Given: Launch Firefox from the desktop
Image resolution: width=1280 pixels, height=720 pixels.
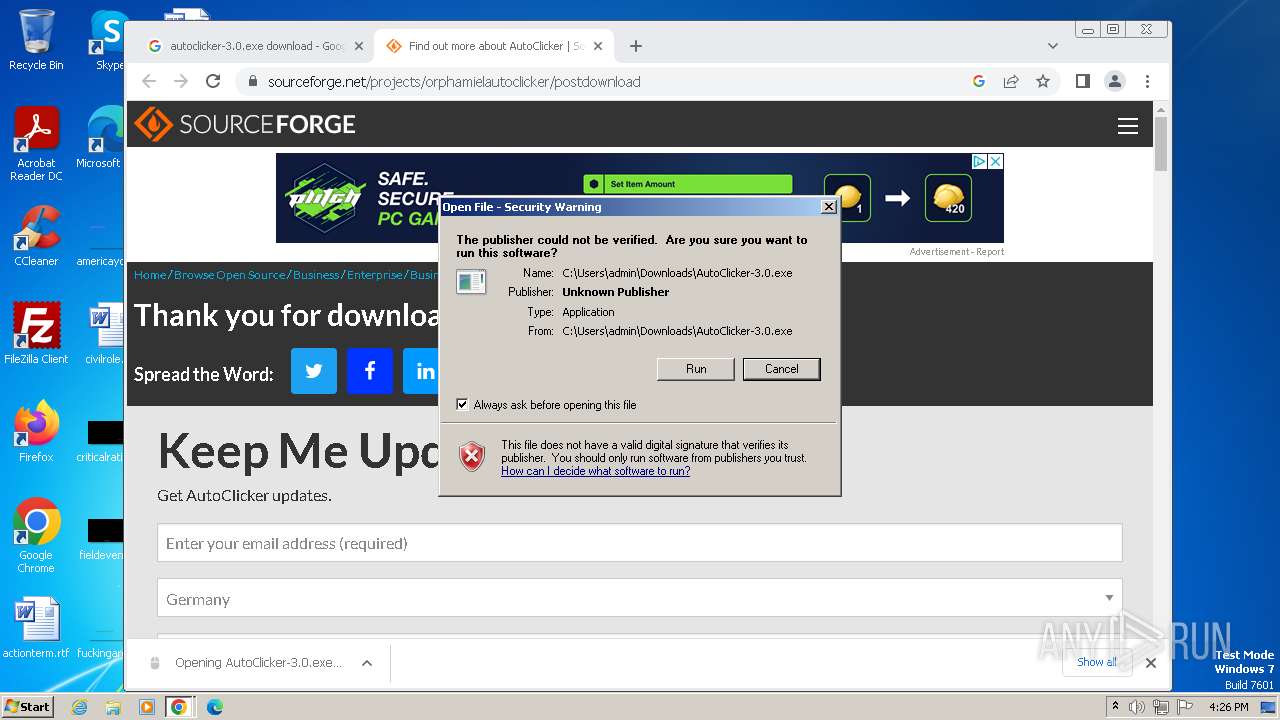Looking at the screenshot, I should pos(36,431).
